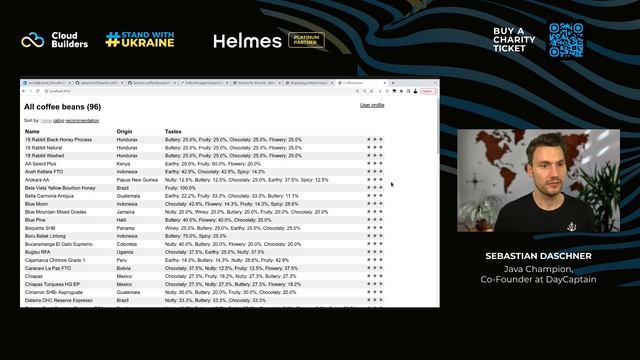Select the origin 'Panama'
Screen dimensions: 640x360
pyautogui.click(x=125, y=228)
